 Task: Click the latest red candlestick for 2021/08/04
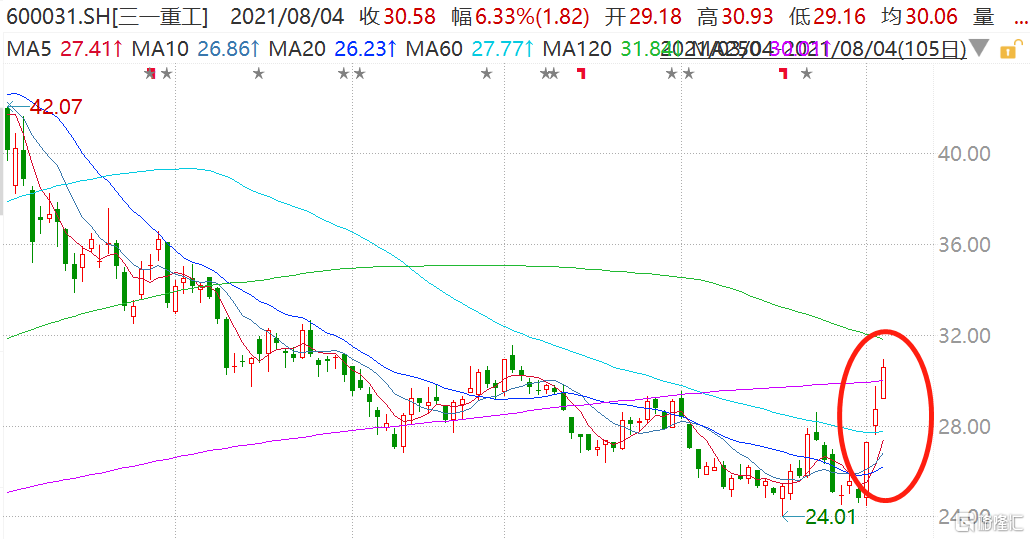point(884,382)
